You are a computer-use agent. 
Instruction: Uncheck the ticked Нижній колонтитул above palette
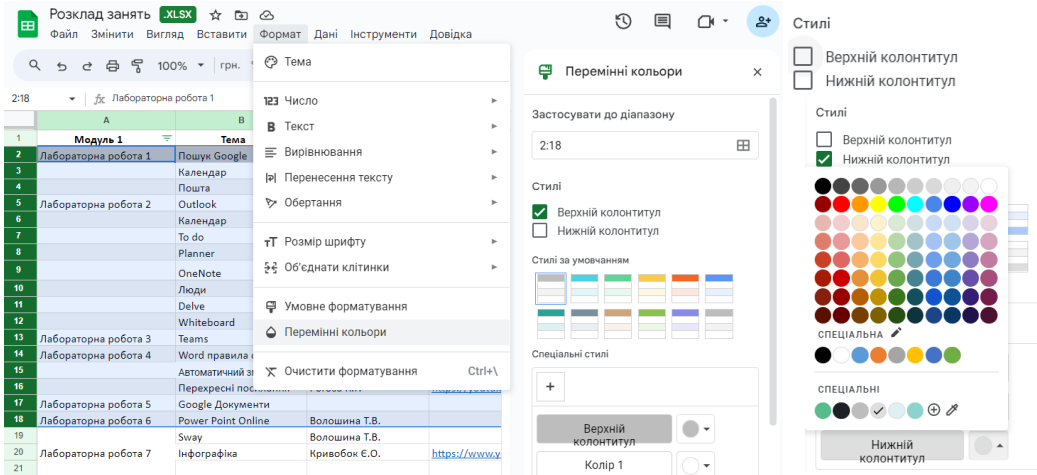(824, 159)
